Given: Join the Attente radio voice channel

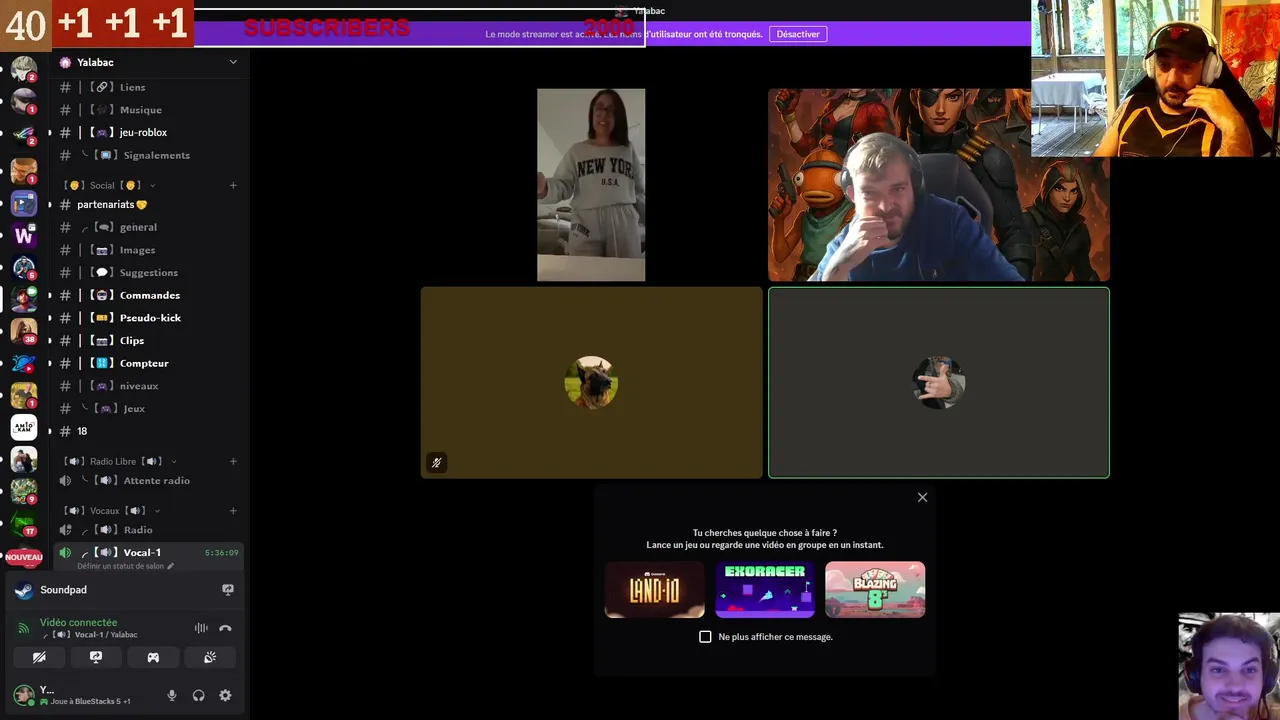Looking at the screenshot, I should click(148, 480).
